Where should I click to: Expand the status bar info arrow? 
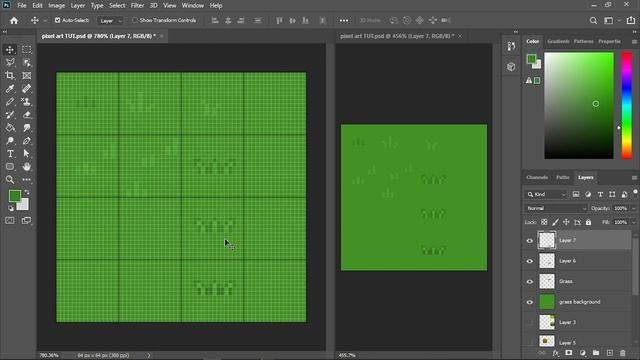click(x=149, y=356)
